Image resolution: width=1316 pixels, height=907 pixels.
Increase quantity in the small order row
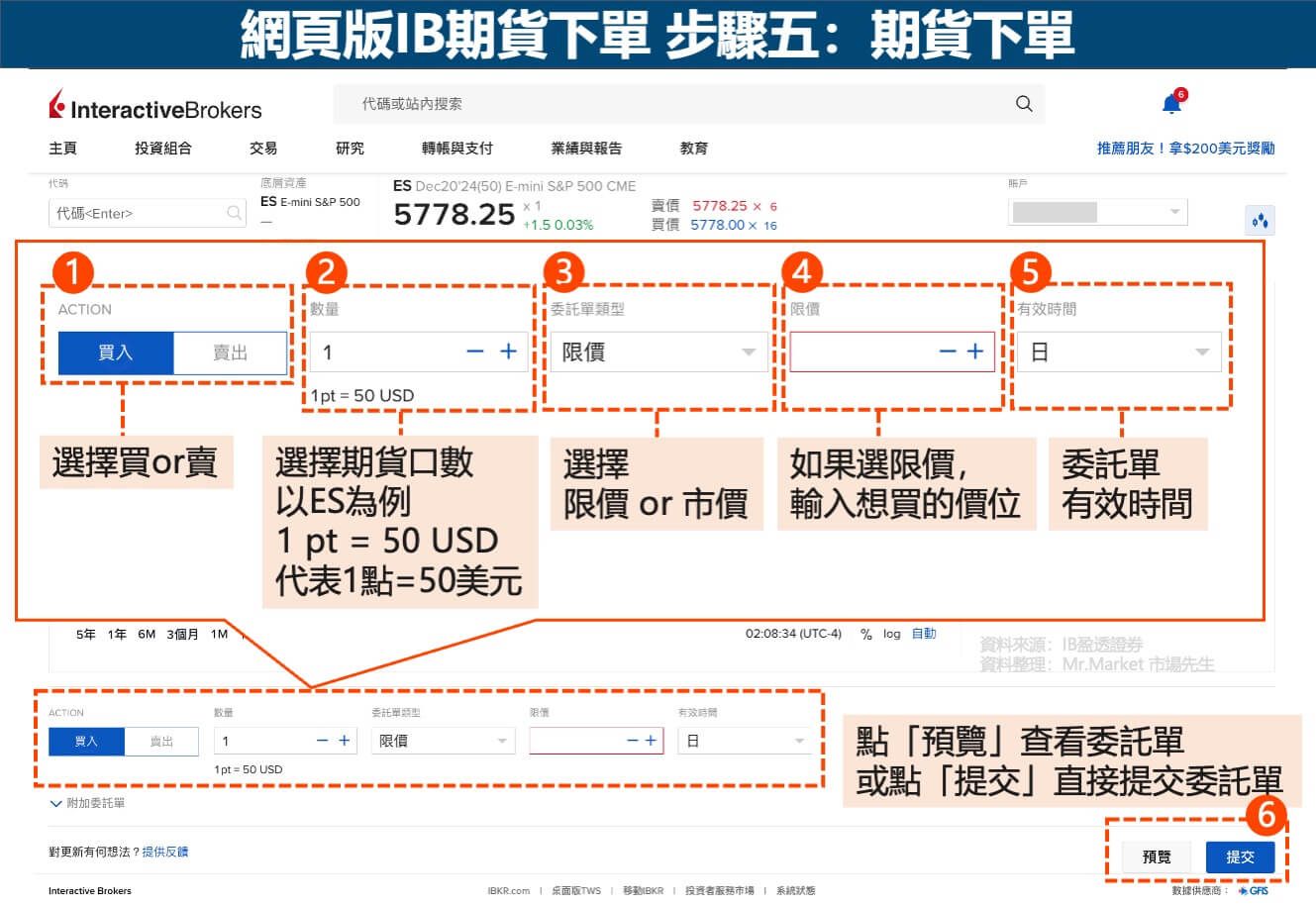point(345,741)
